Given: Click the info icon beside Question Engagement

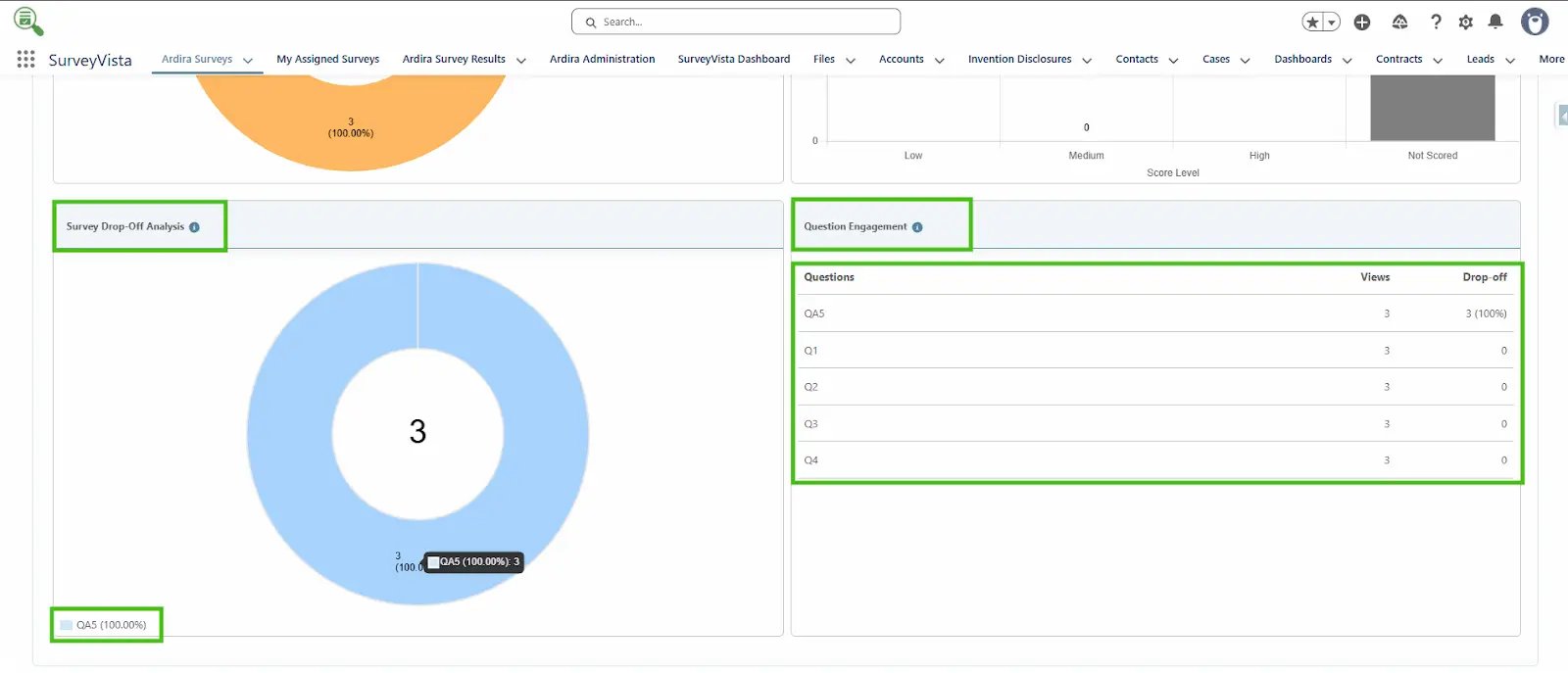Looking at the screenshot, I should pos(917,227).
